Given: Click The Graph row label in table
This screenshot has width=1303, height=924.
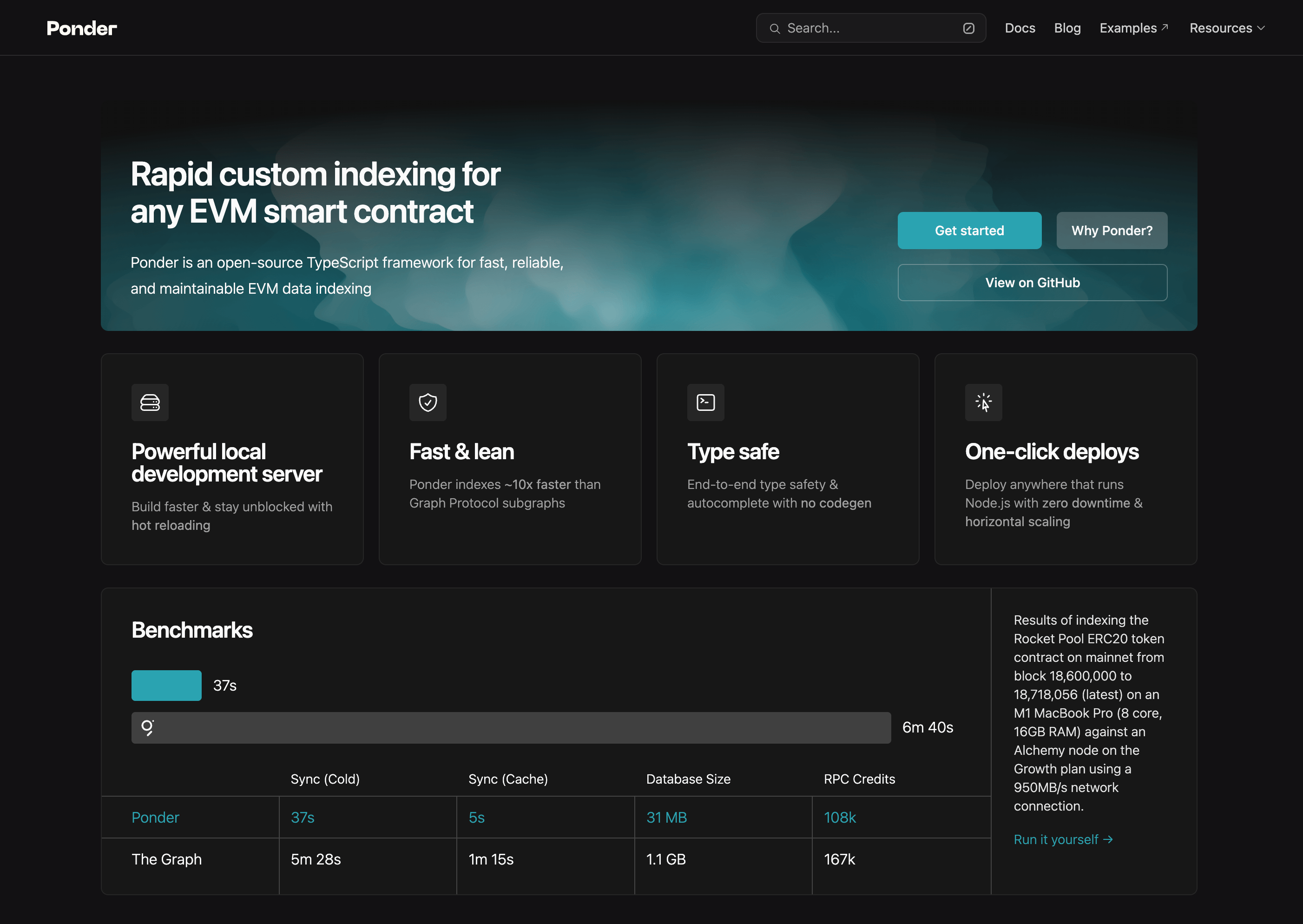Looking at the screenshot, I should click(x=167, y=859).
